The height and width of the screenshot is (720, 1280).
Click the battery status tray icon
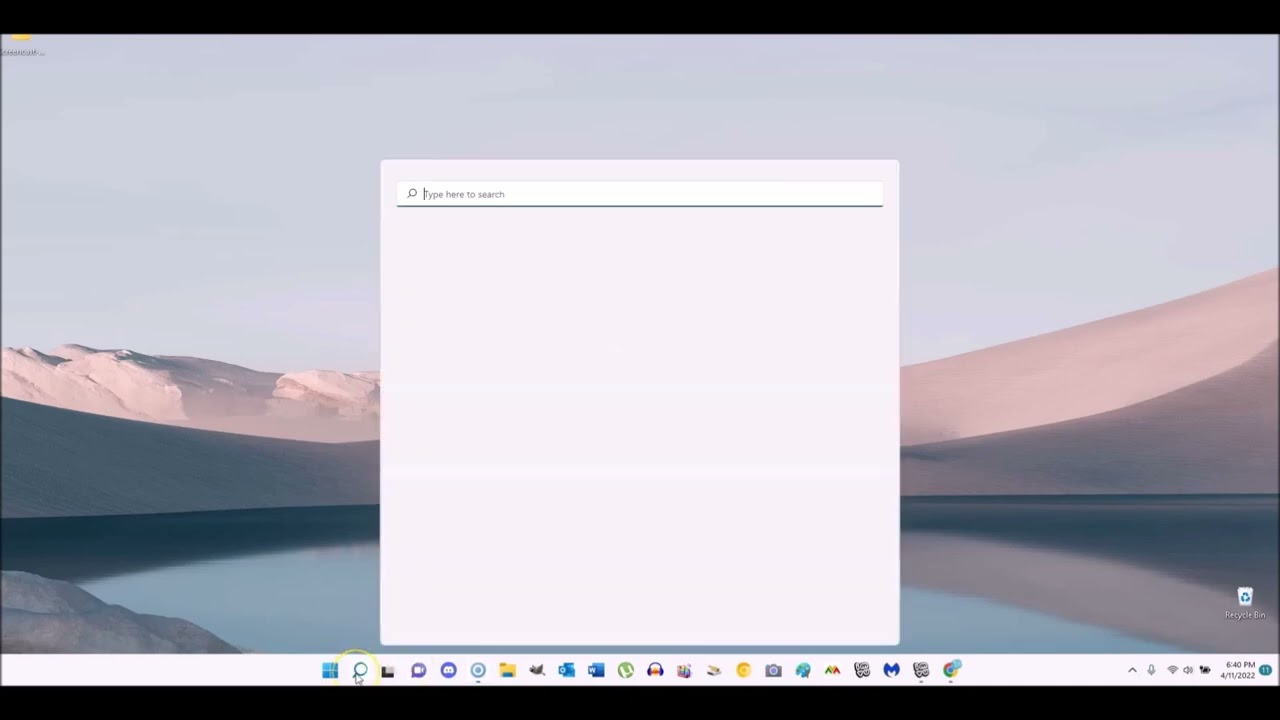pos(1205,670)
